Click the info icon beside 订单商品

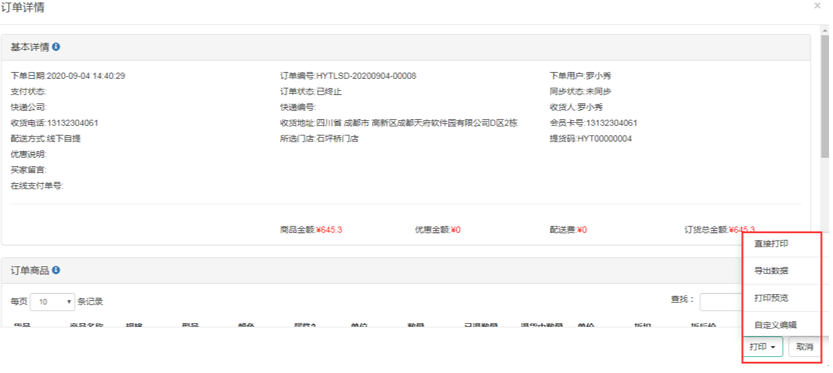[56, 270]
